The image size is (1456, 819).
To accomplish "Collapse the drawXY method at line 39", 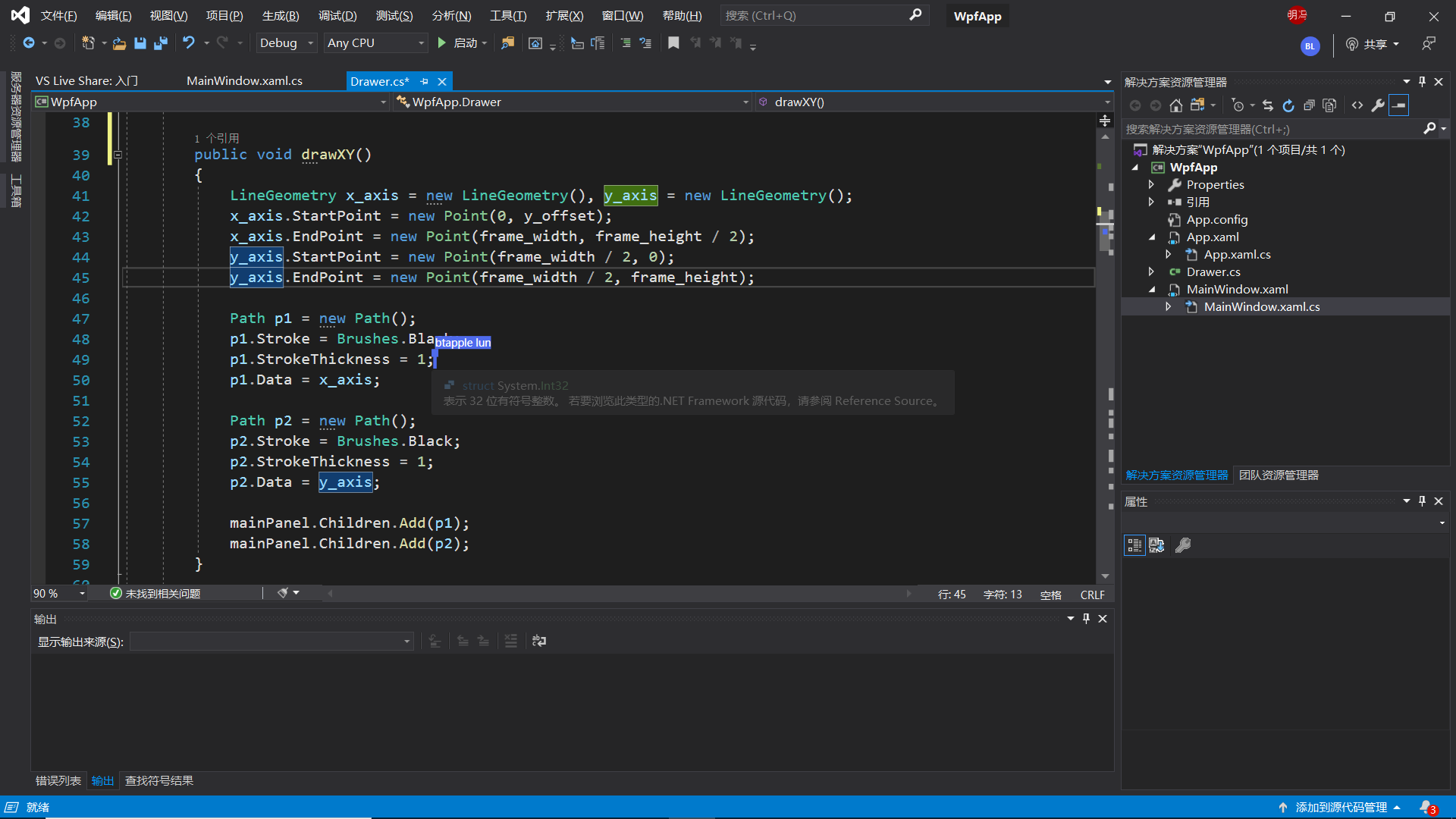I will pyautogui.click(x=118, y=155).
